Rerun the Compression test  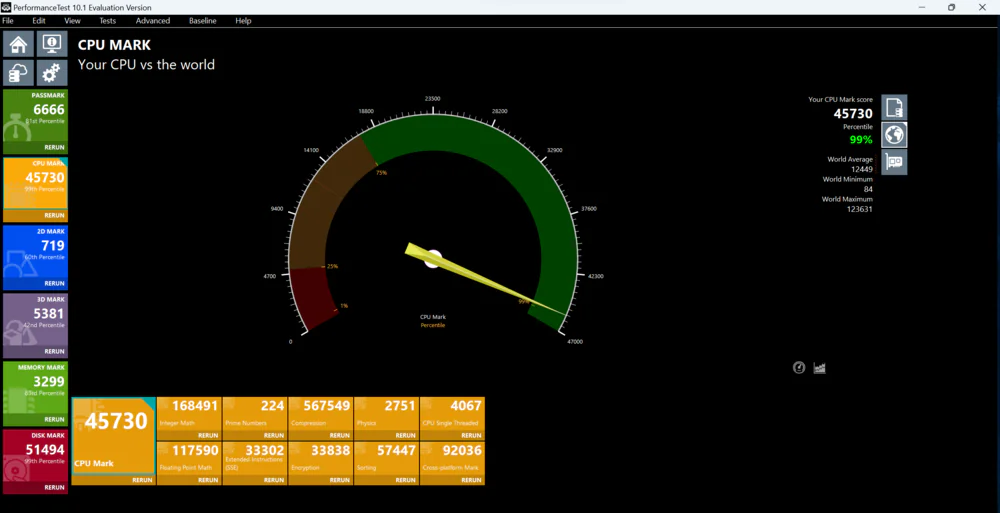pos(339,435)
